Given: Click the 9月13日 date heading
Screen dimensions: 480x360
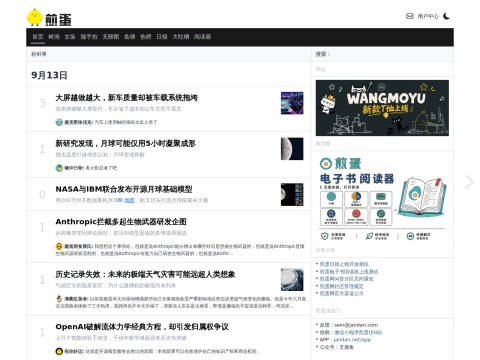Looking at the screenshot, I should [49, 75].
